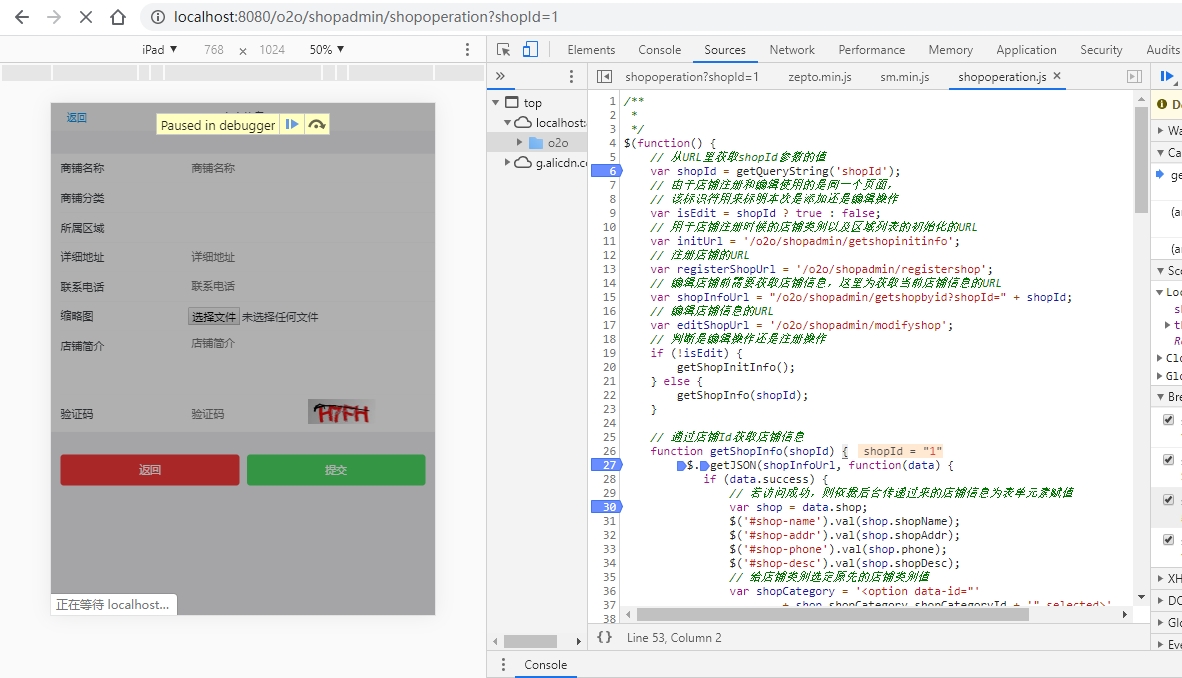
Task: Close the shopoperation.js file tab
Action: [x=1057, y=76]
